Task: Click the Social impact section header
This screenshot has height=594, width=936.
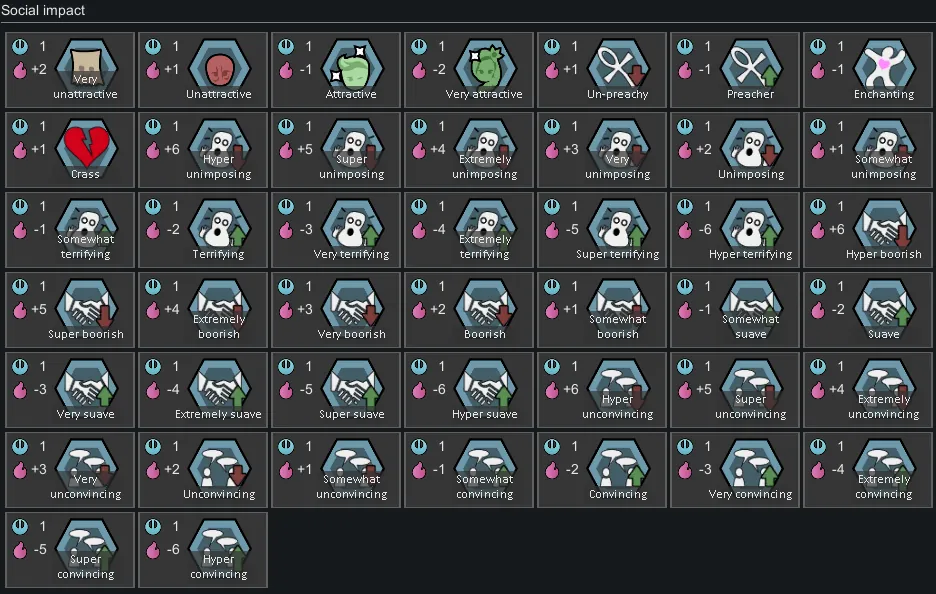Action: [x=43, y=10]
